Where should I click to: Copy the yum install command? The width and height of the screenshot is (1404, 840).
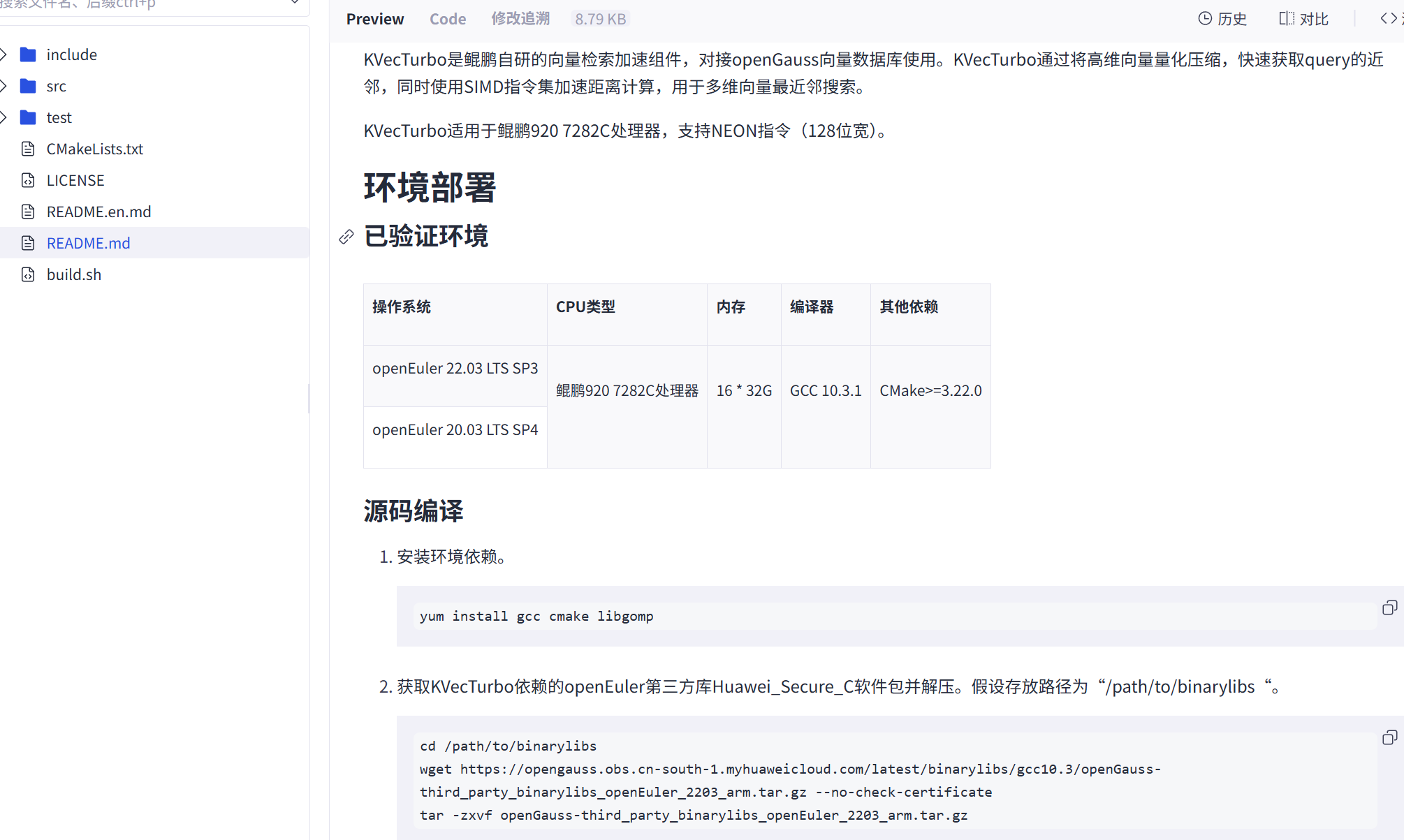(1389, 607)
